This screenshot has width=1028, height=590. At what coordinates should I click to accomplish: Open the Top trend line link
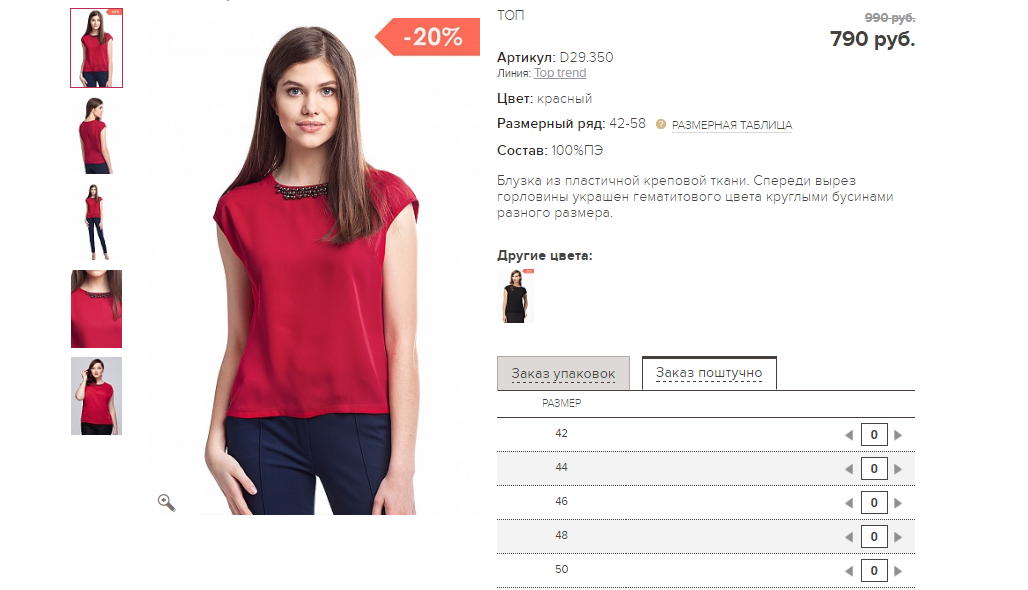(560, 73)
